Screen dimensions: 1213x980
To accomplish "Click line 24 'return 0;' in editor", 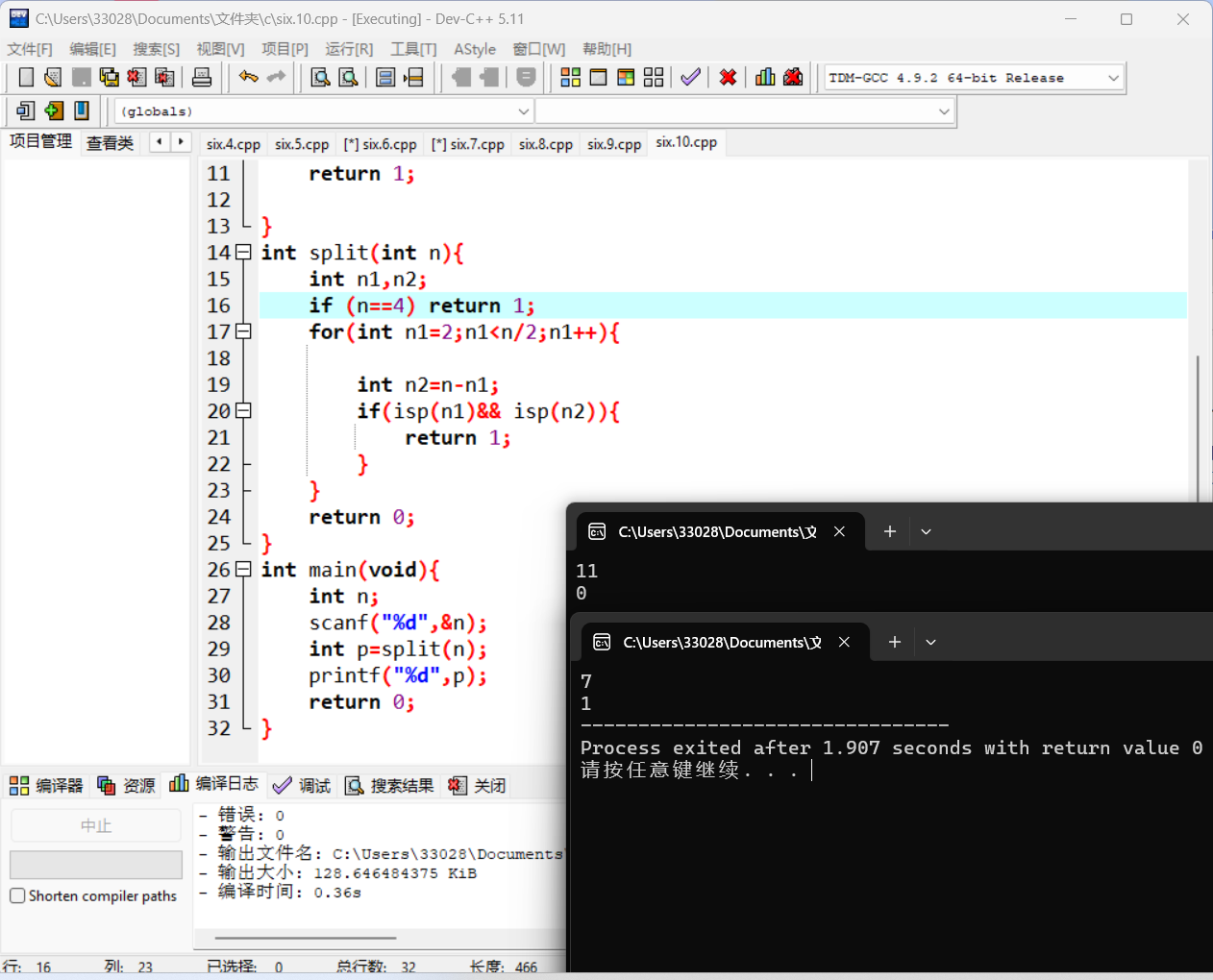I will 361,517.
